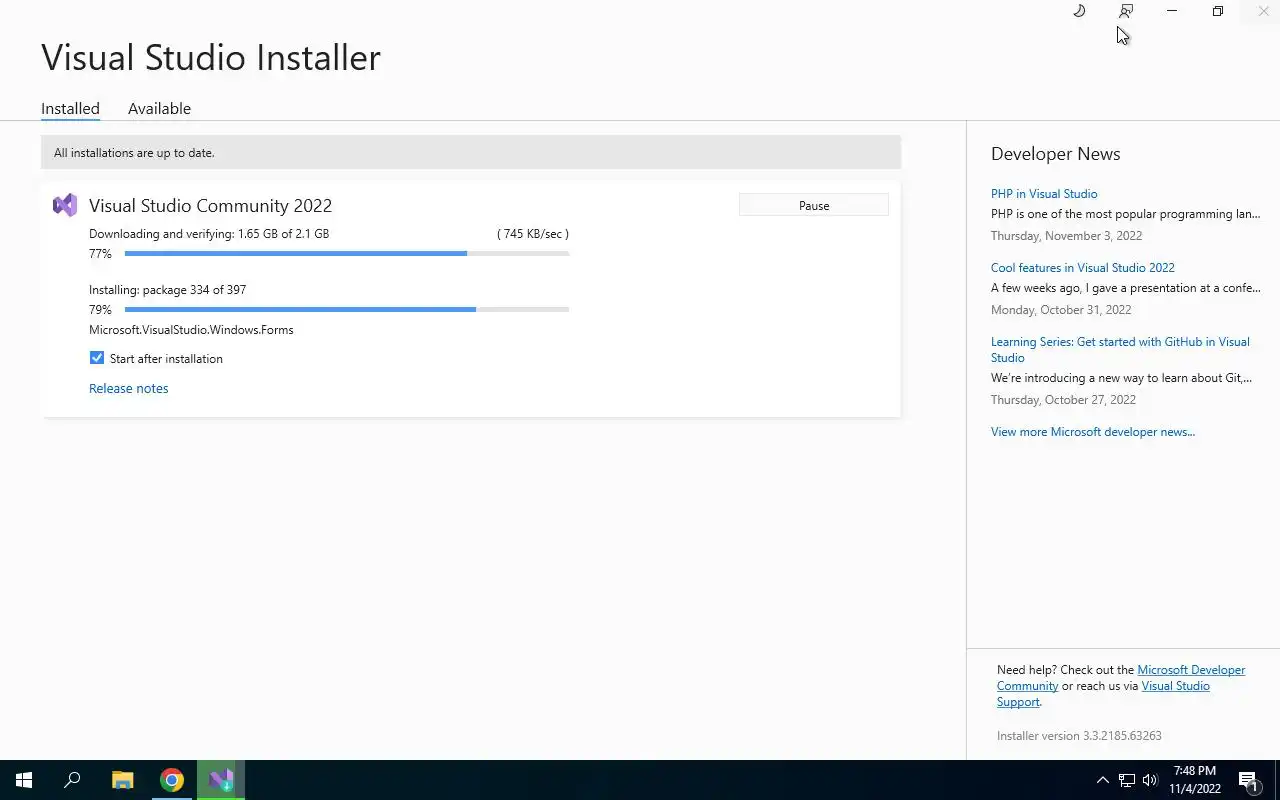Open the notification center
Screen dimensions: 1280x800
pos(1249,780)
